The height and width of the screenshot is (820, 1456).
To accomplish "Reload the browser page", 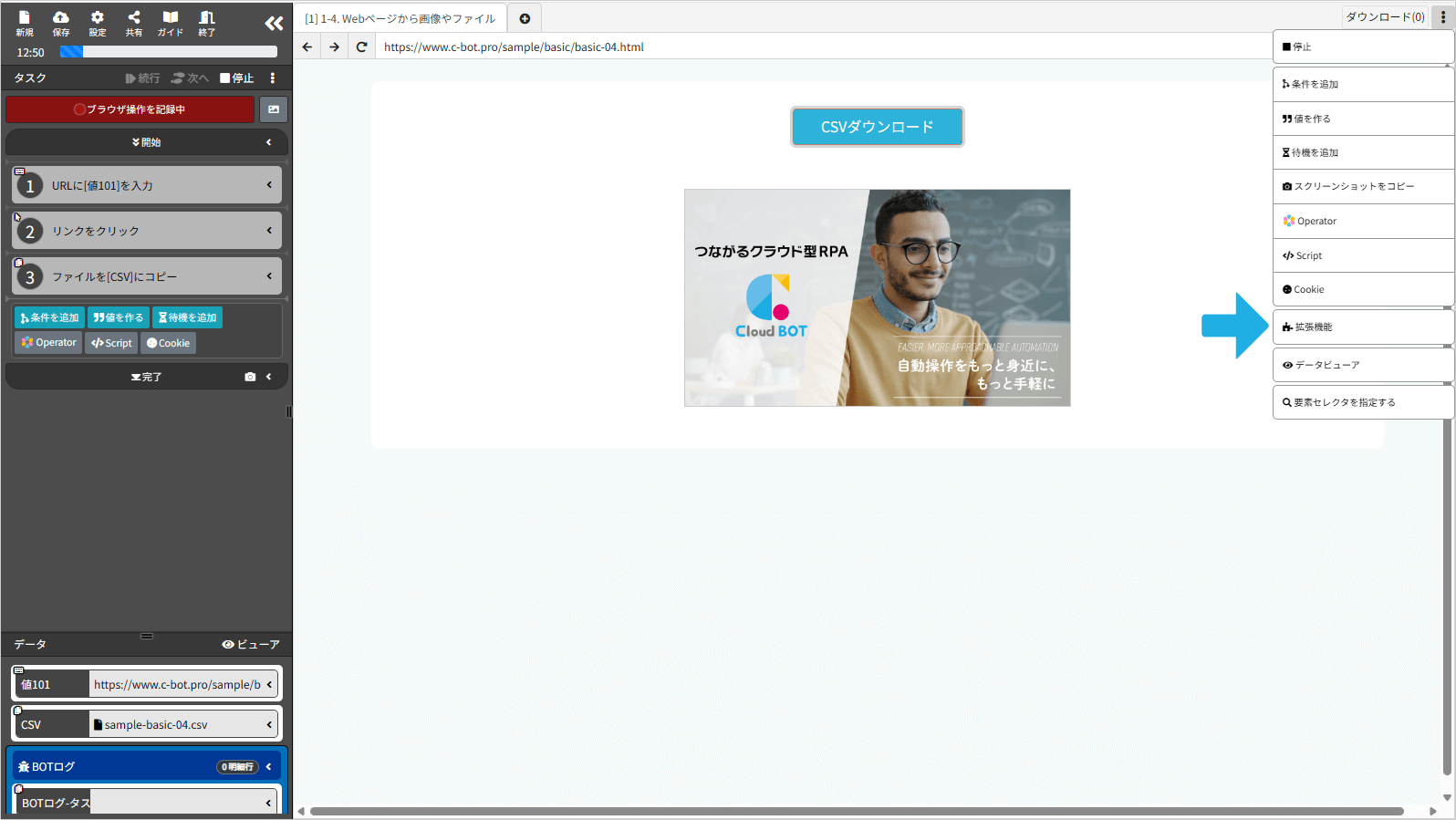I will point(362,47).
